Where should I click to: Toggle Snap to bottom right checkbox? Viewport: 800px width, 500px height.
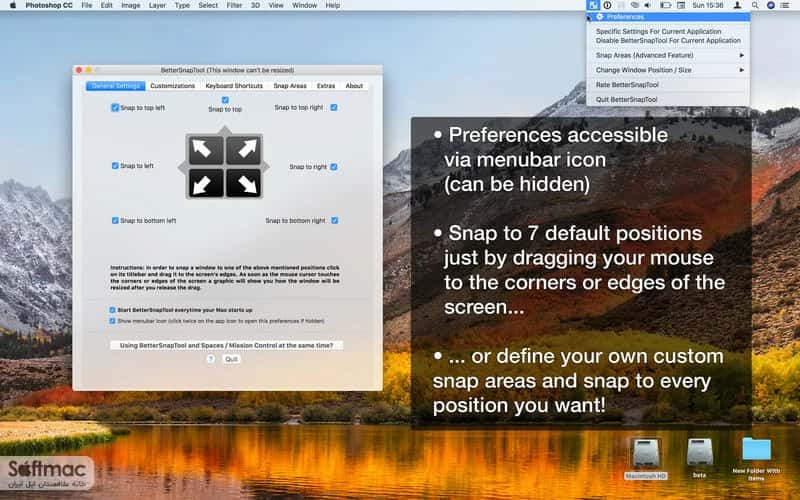click(x=335, y=220)
